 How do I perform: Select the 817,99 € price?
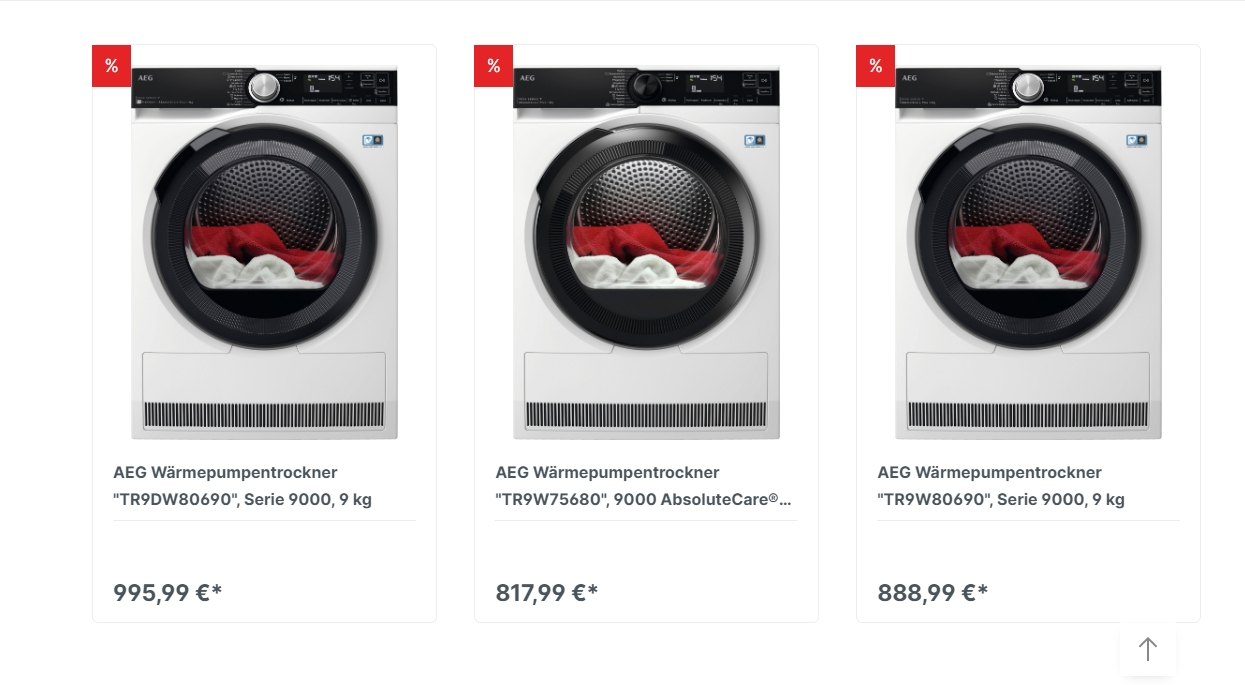547,593
